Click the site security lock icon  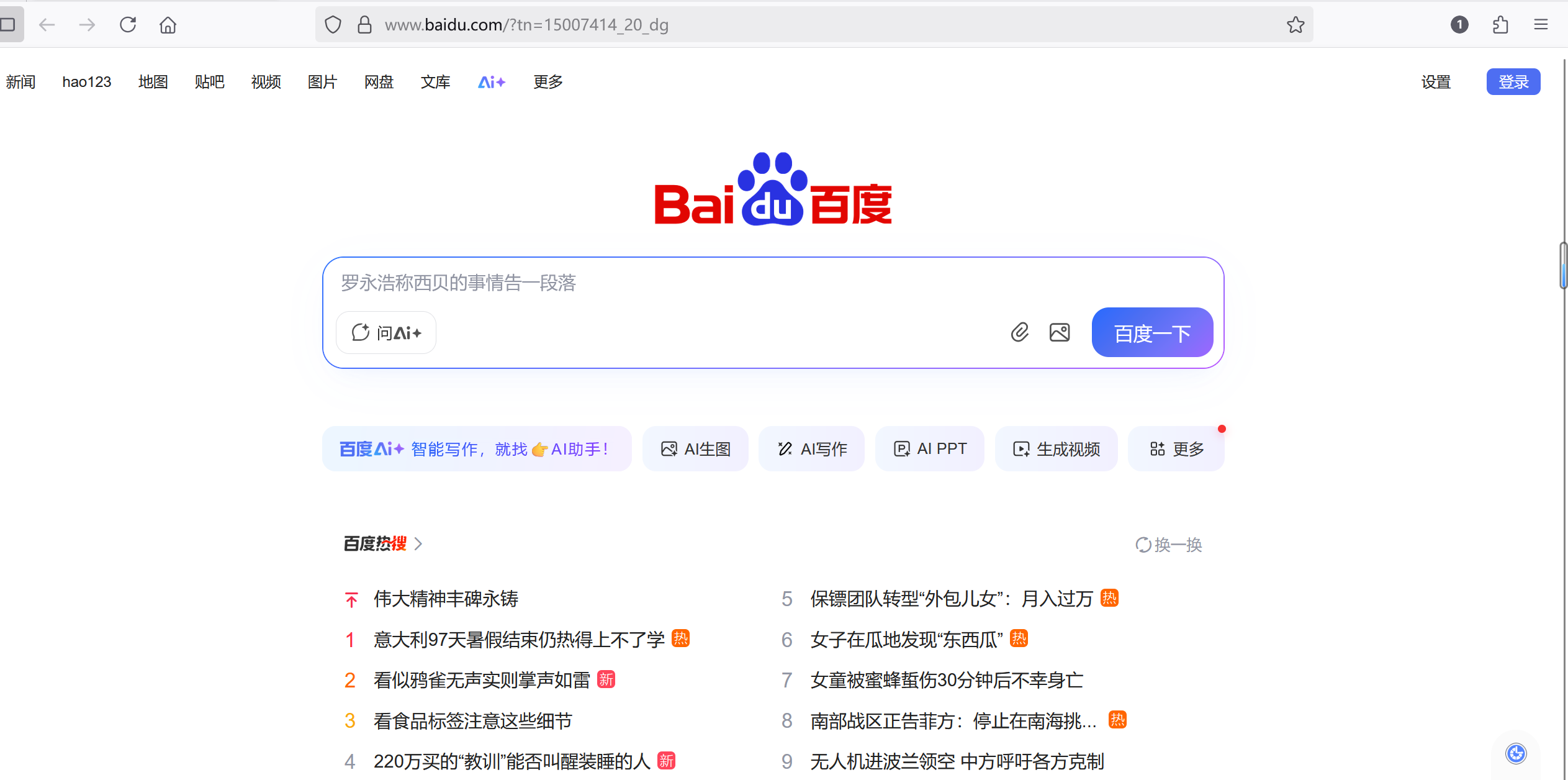[364, 25]
